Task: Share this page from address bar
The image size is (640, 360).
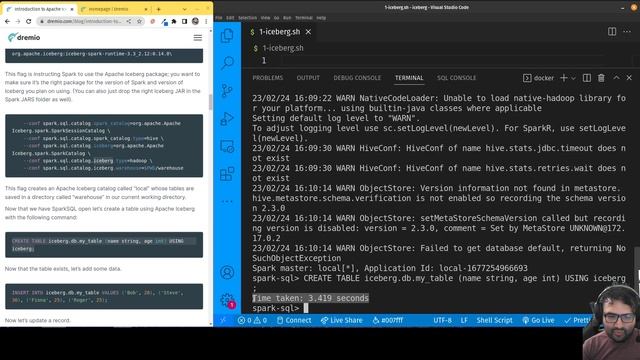Action: point(129,21)
